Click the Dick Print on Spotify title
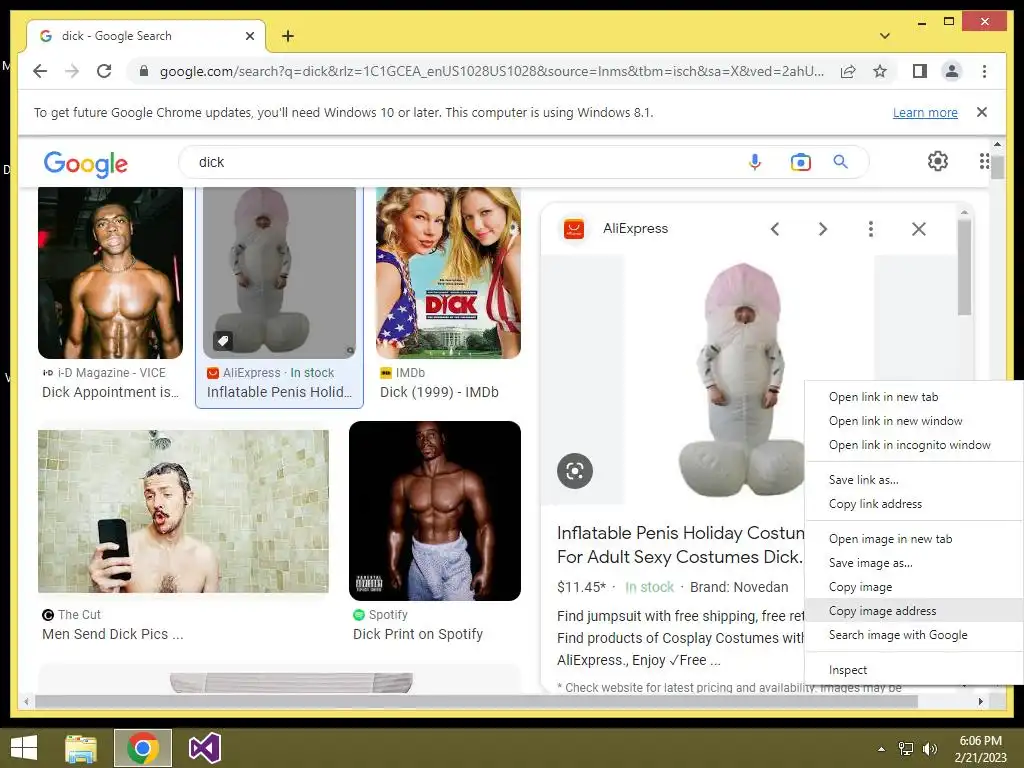1024x768 pixels. (x=418, y=634)
